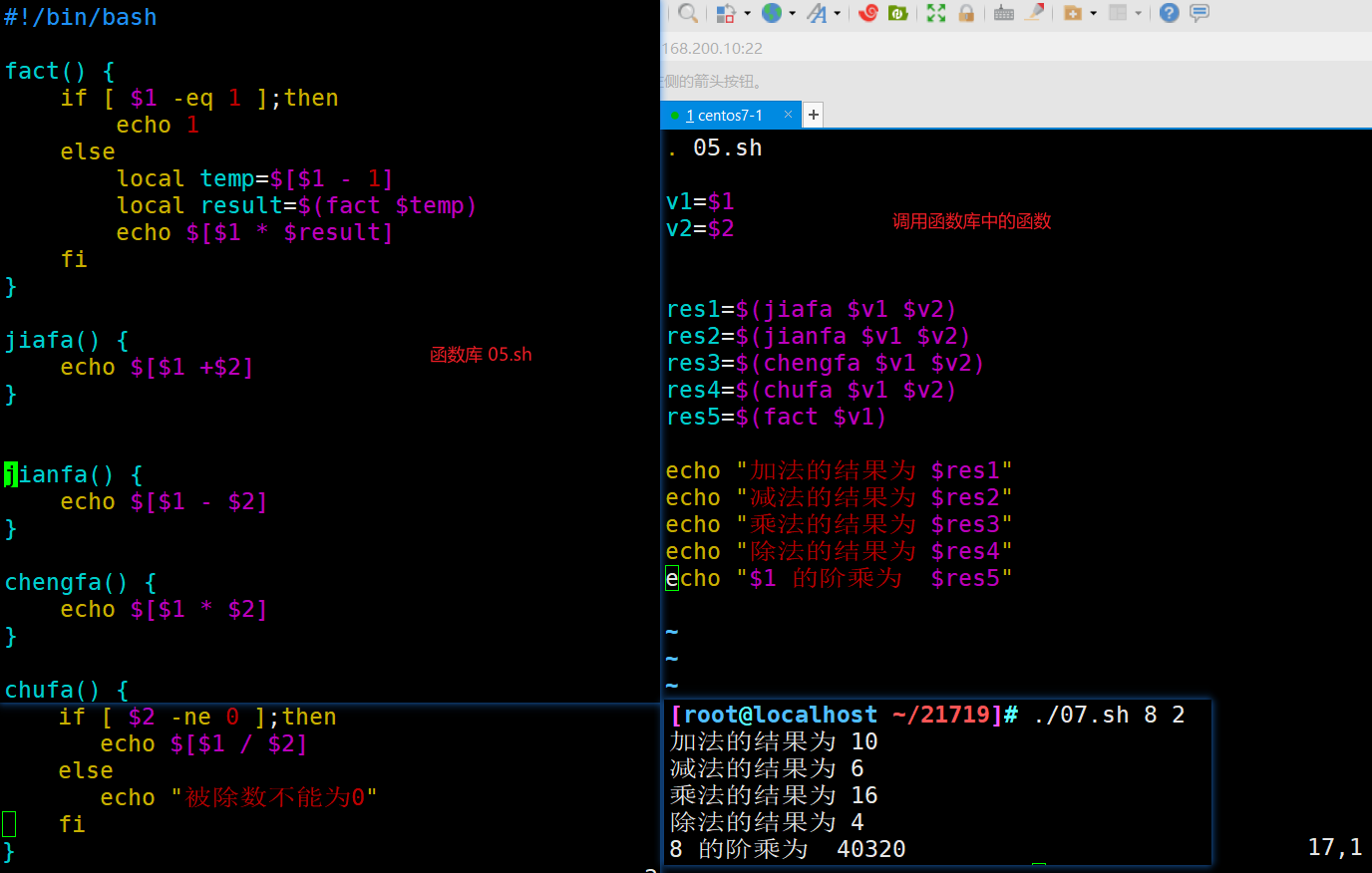Click 'res5=$(fact $v1)' line
The width and height of the screenshot is (1372, 873).
click(x=777, y=417)
